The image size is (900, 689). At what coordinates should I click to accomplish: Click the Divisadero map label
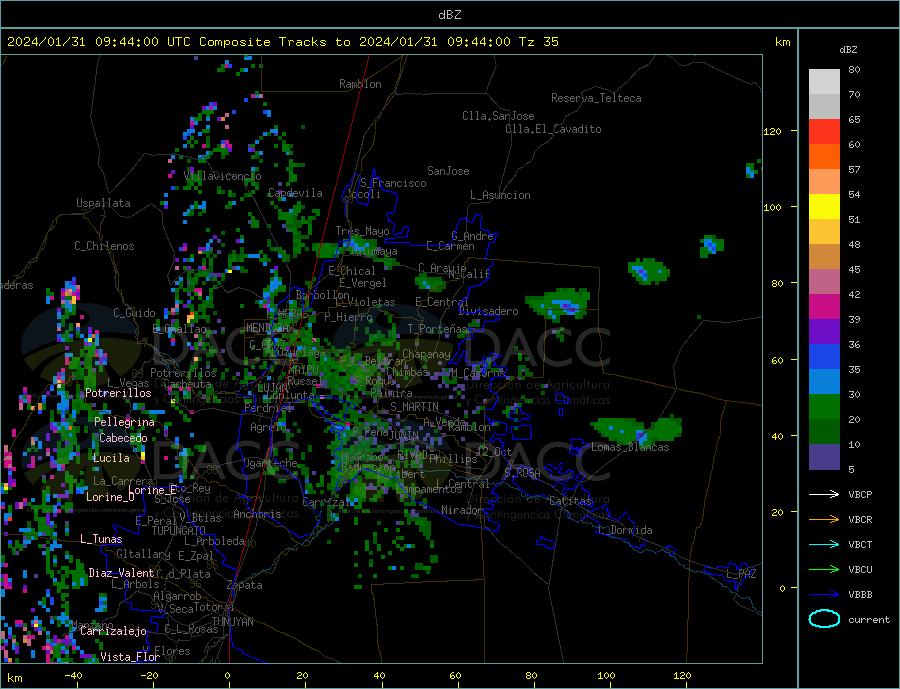[x=488, y=311]
